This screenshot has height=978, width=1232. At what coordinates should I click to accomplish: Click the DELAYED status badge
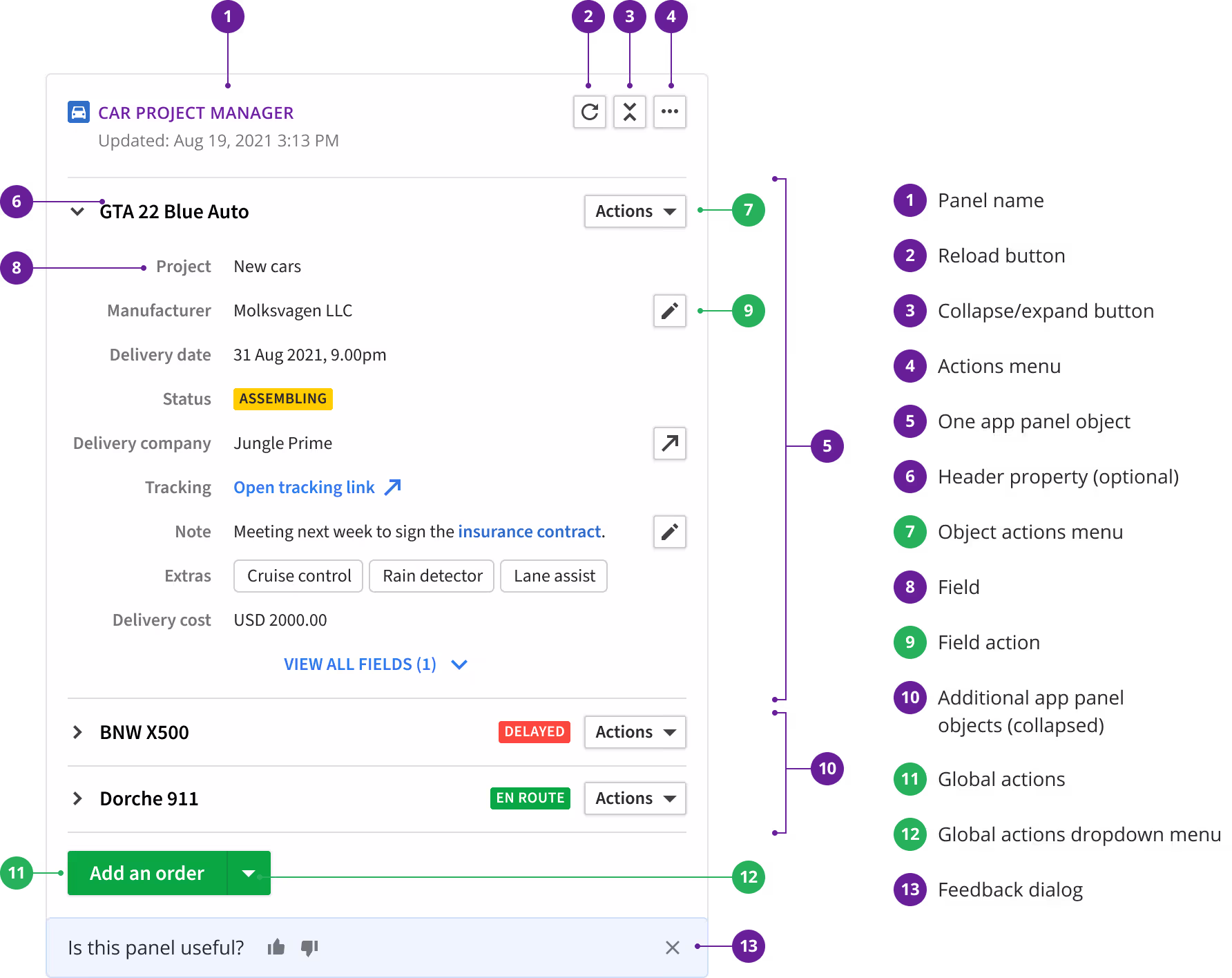point(535,732)
